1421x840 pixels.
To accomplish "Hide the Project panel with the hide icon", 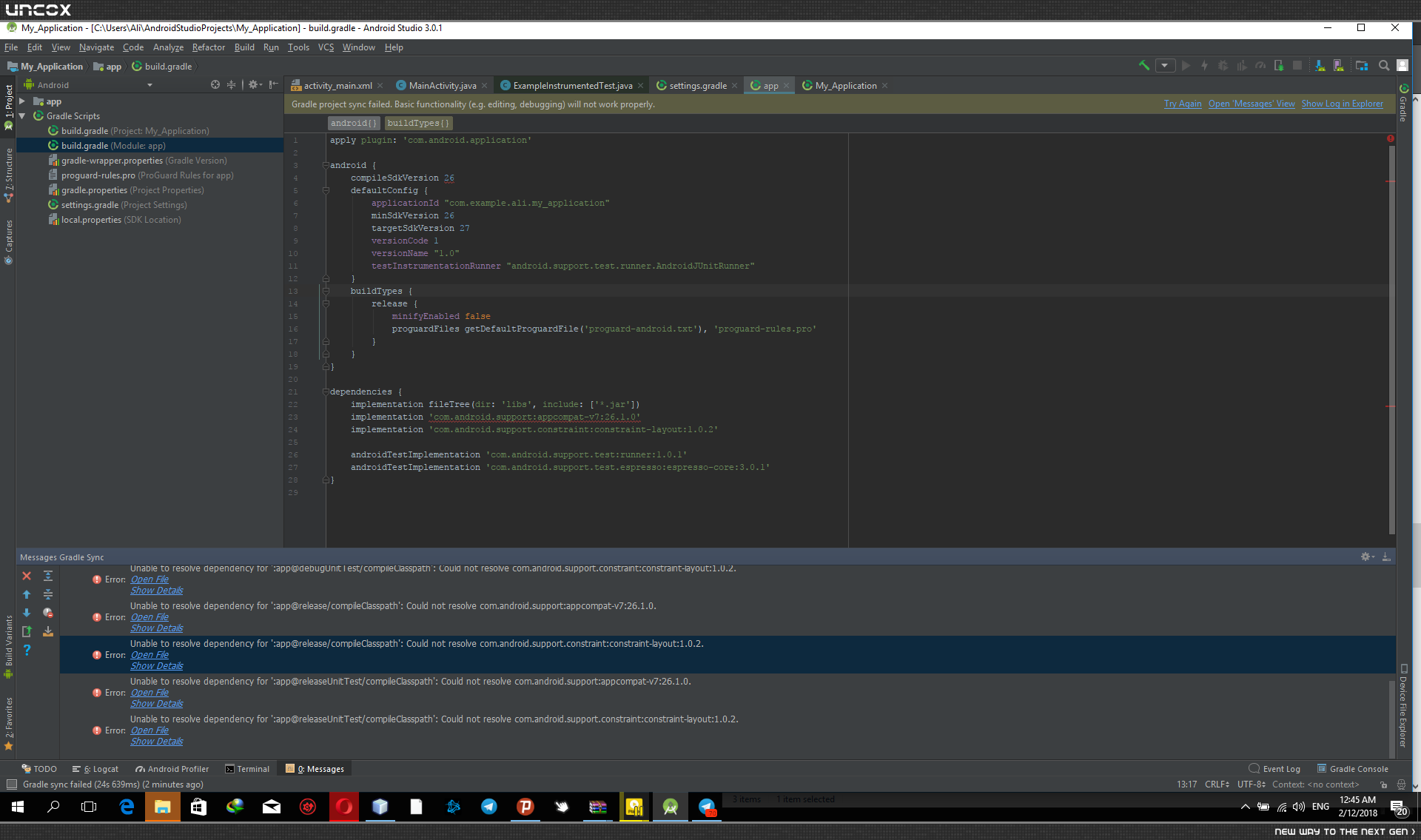I will click(x=273, y=85).
